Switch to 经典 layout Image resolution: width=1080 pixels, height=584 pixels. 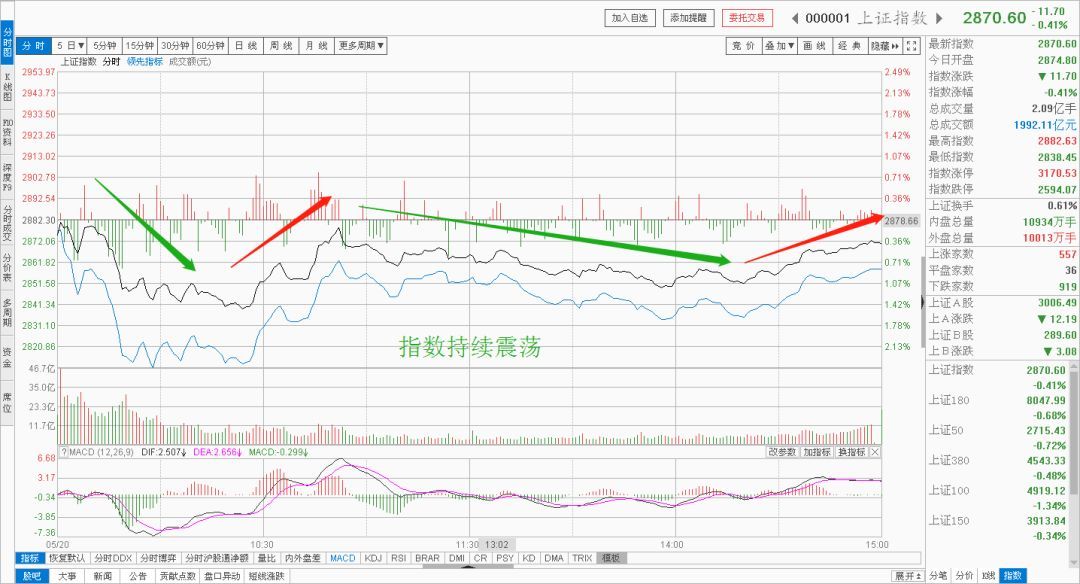(850, 46)
